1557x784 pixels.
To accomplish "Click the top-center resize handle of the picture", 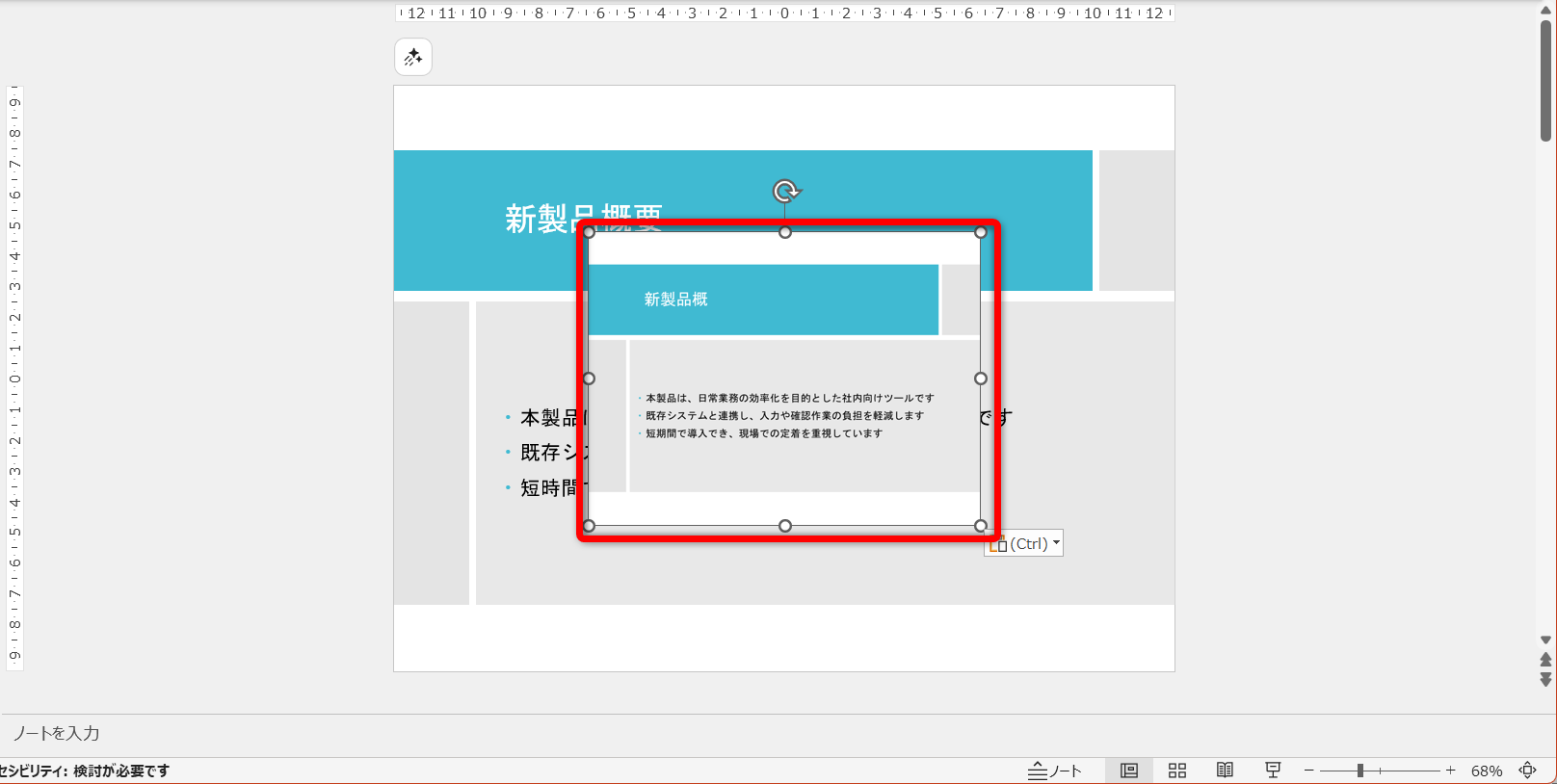I will [785, 232].
